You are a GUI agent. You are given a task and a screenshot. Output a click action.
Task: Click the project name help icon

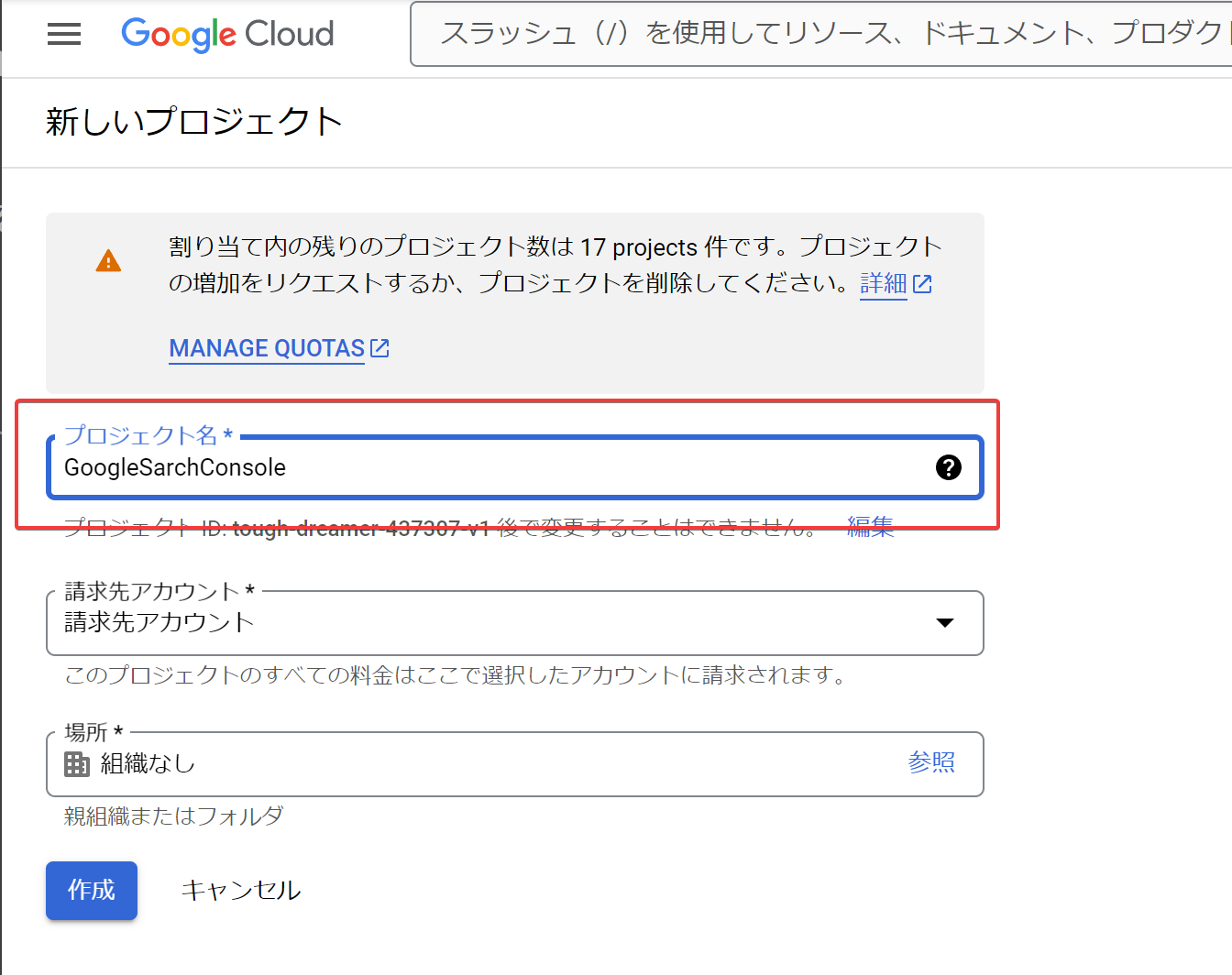pos(949,467)
